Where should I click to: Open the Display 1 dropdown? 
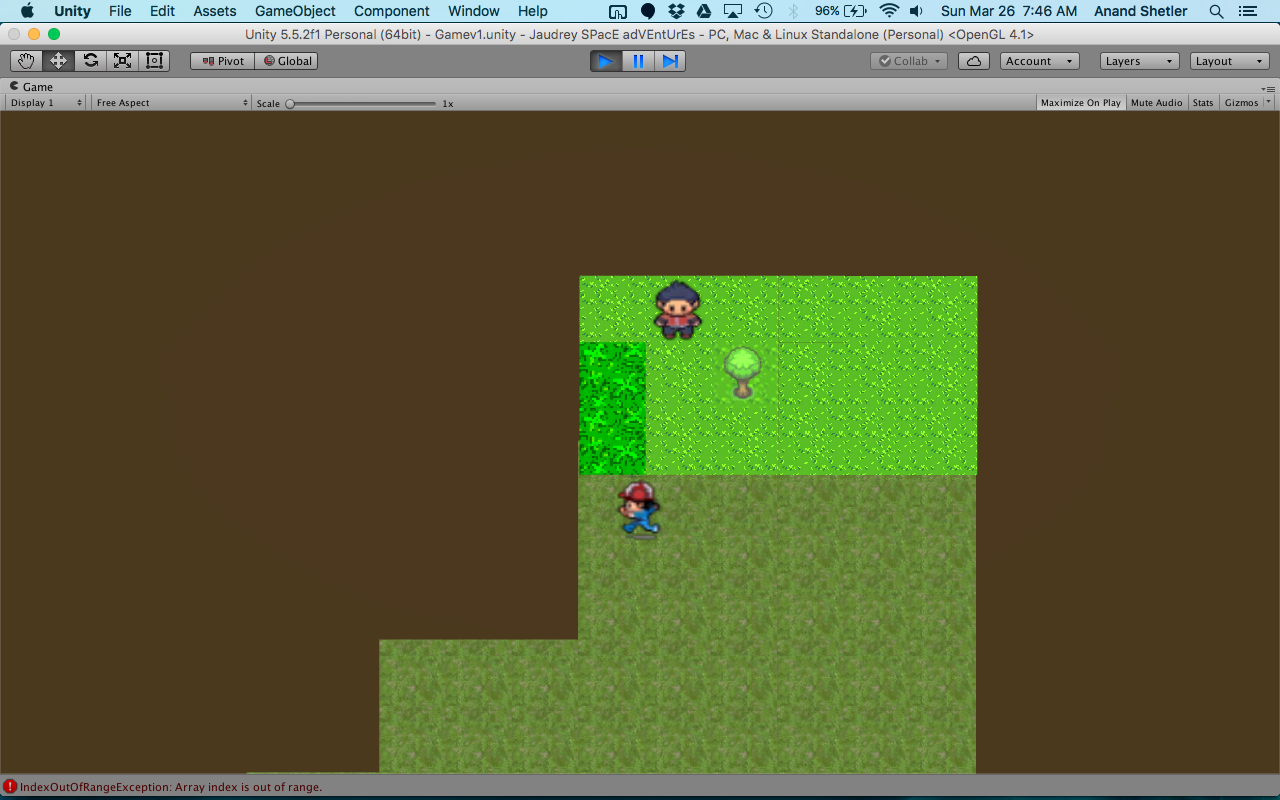pos(46,103)
